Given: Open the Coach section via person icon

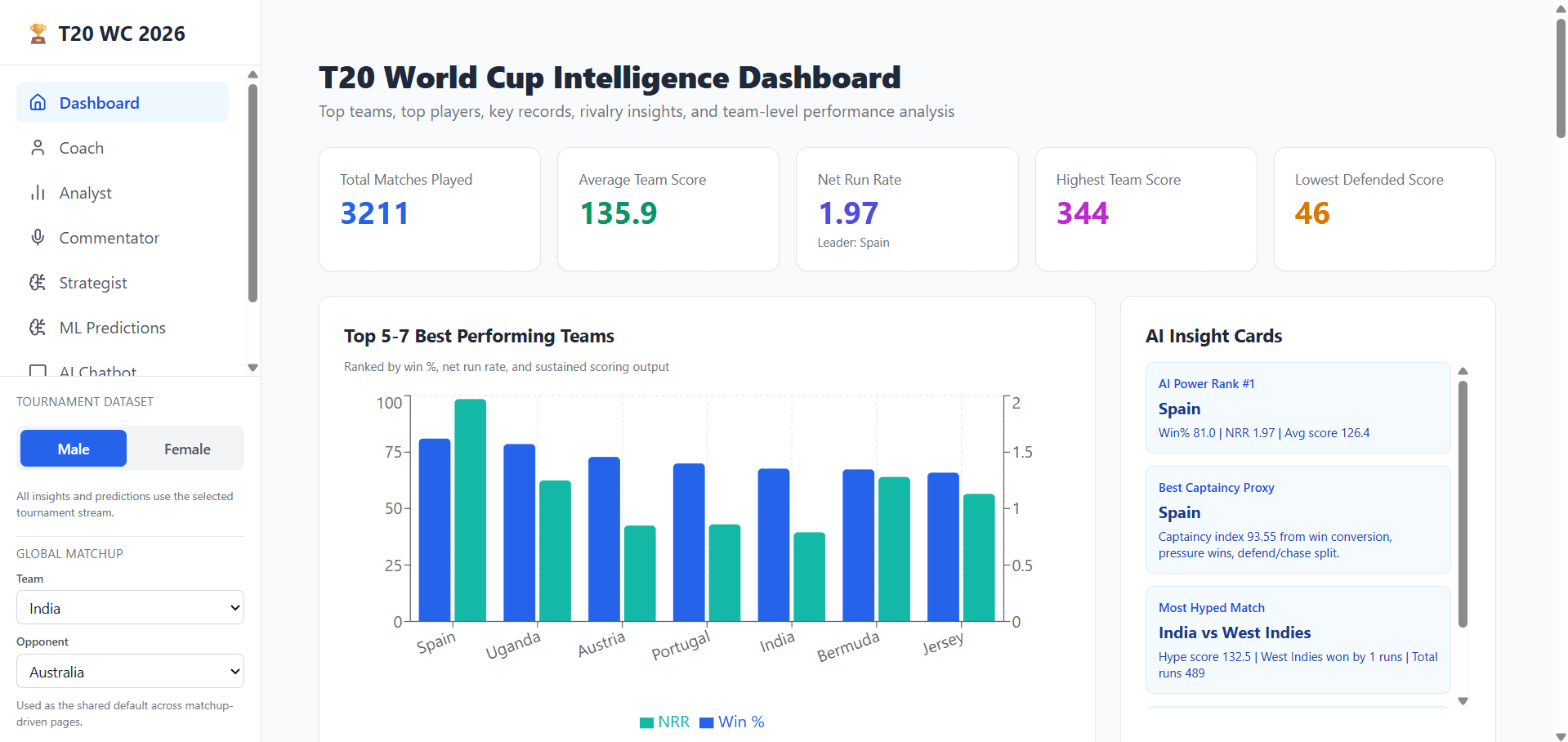Looking at the screenshot, I should pyautogui.click(x=38, y=148).
